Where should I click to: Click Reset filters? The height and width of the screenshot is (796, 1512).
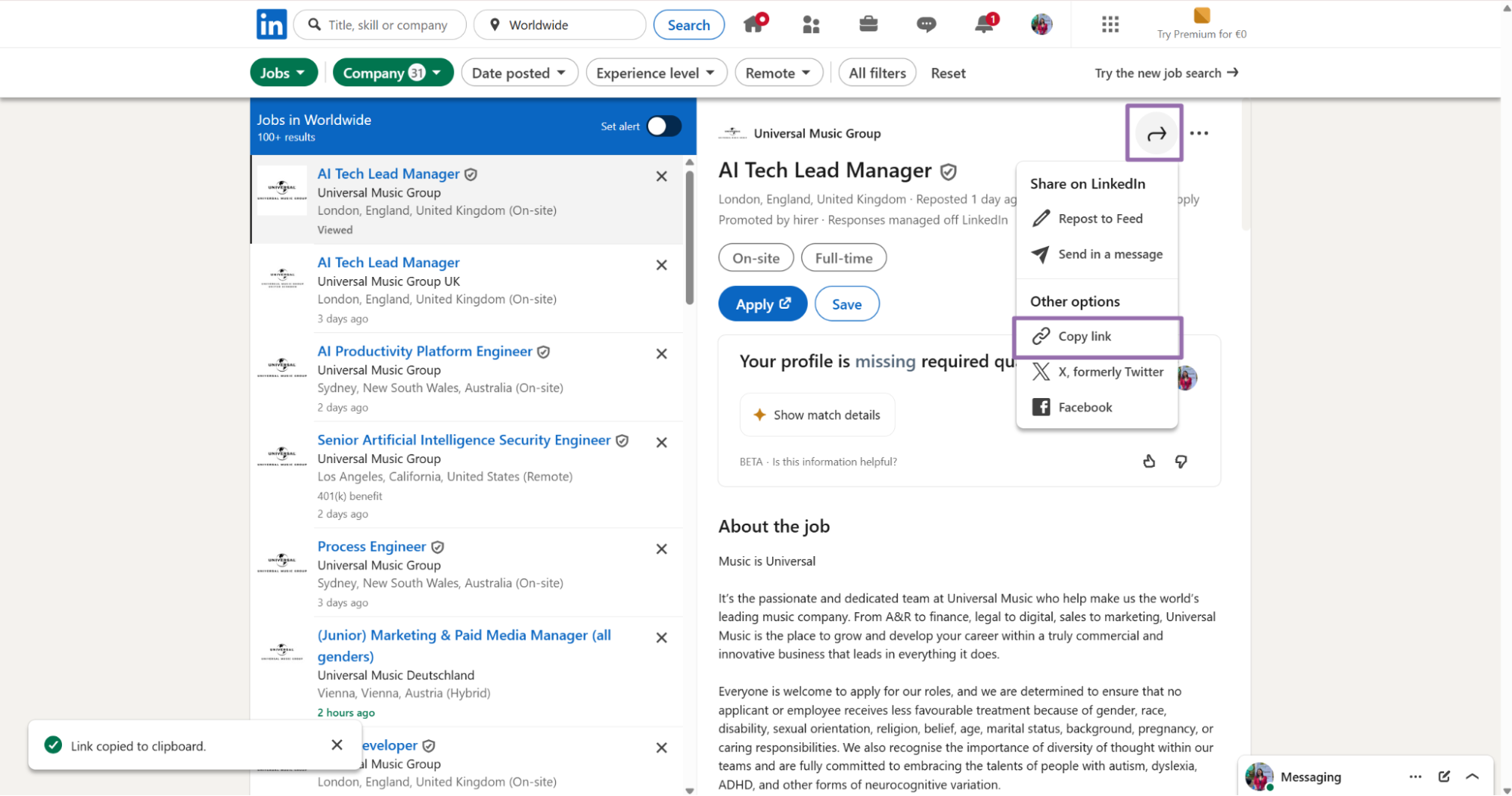pyautogui.click(x=948, y=73)
